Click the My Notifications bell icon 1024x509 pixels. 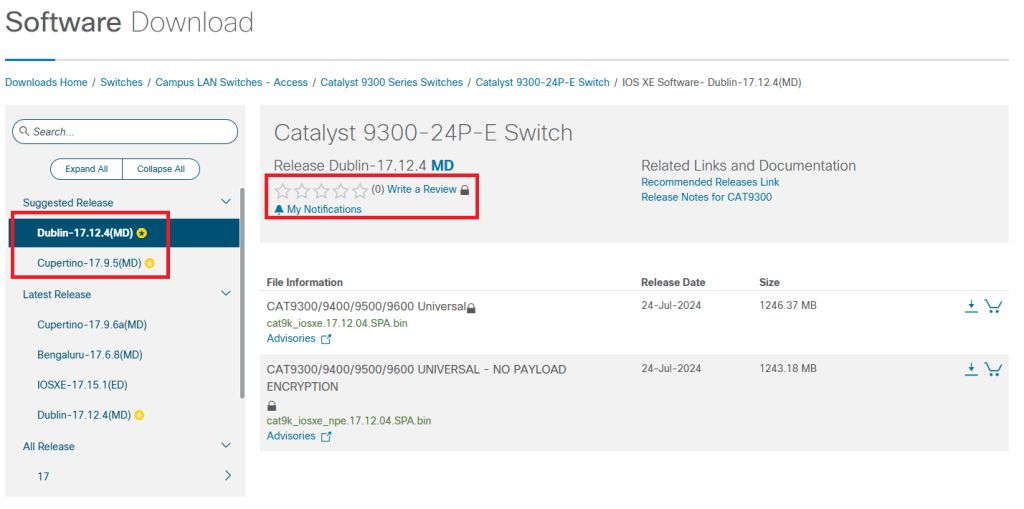(x=279, y=210)
